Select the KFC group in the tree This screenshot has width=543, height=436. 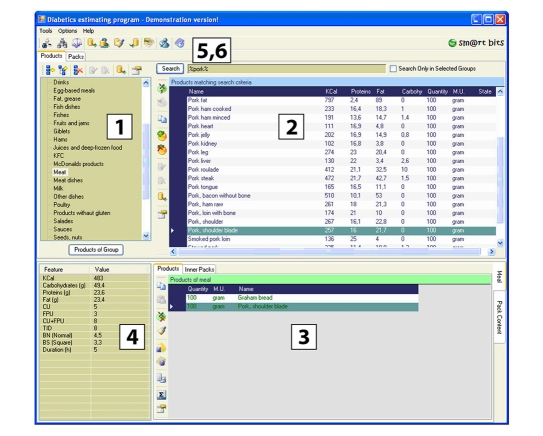pos(59,156)
